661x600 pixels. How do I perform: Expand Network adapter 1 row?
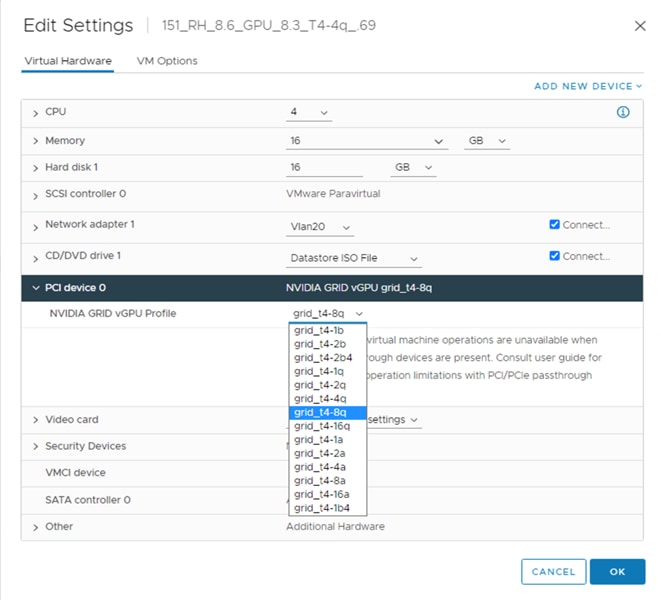point(35,227)
